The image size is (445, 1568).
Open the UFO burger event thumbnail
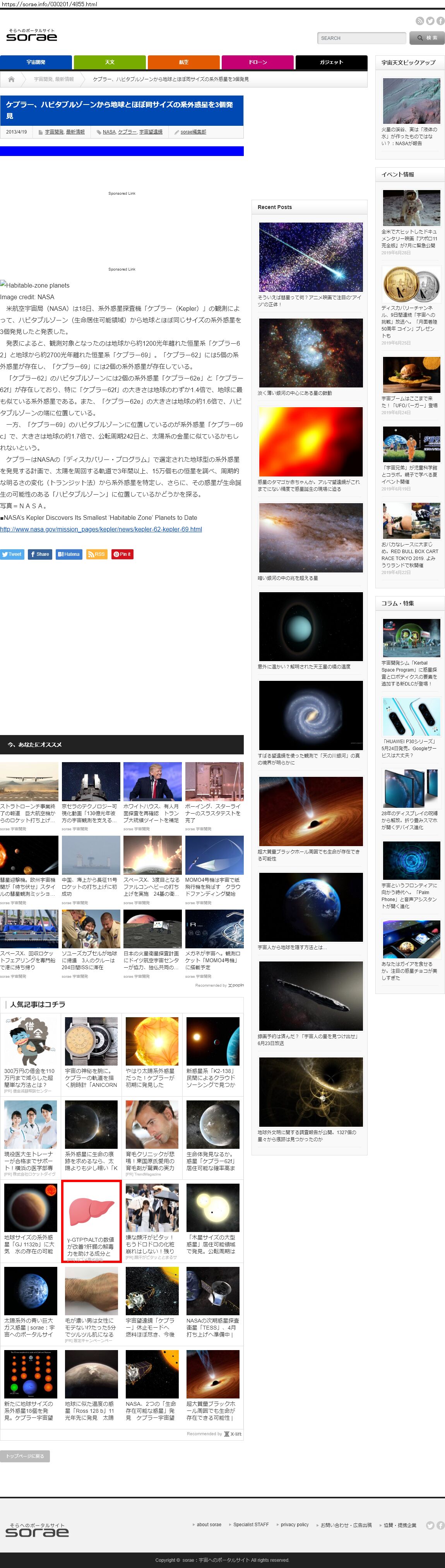coord(411,374)
